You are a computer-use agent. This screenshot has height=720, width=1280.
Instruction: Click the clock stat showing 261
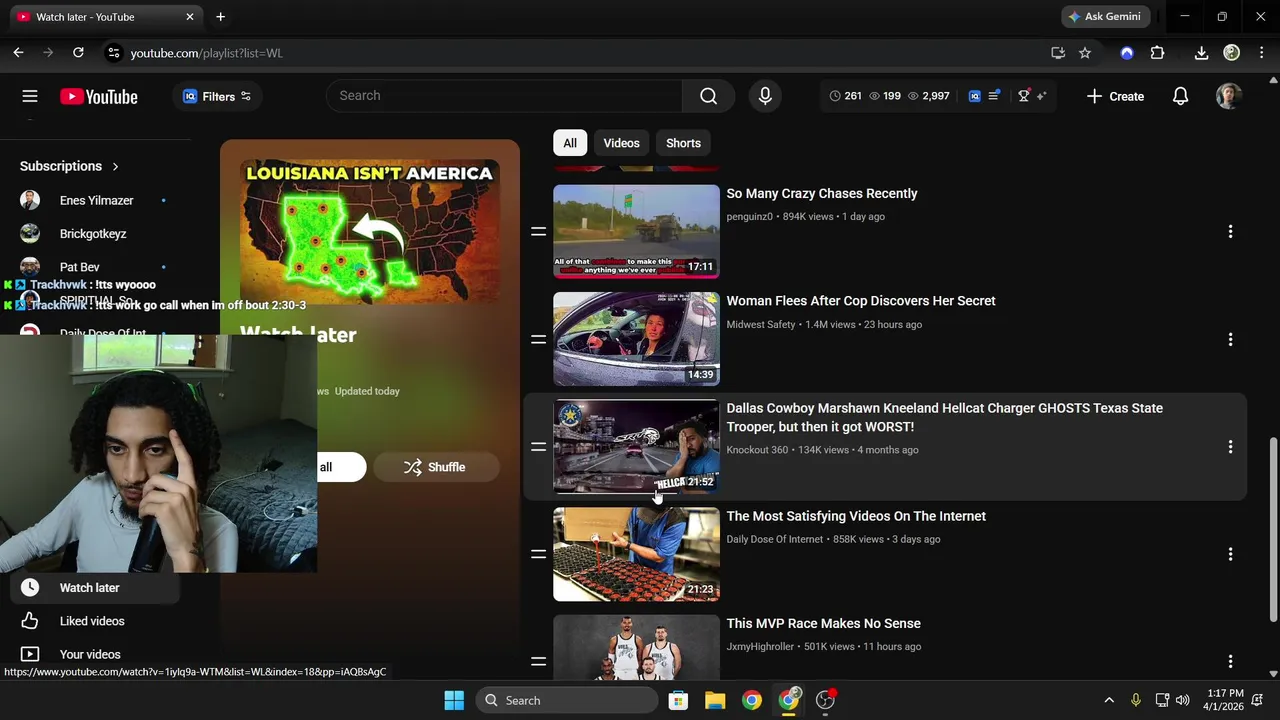[845, 96]
